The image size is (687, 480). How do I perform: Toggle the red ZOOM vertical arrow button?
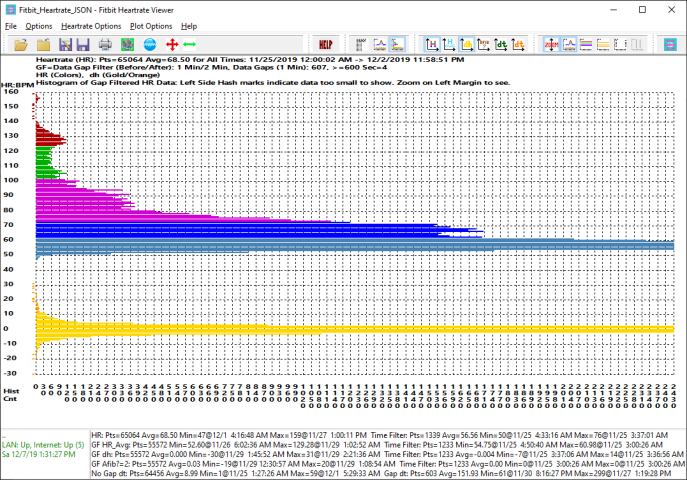pyautogui.click(x=552, y=45)
